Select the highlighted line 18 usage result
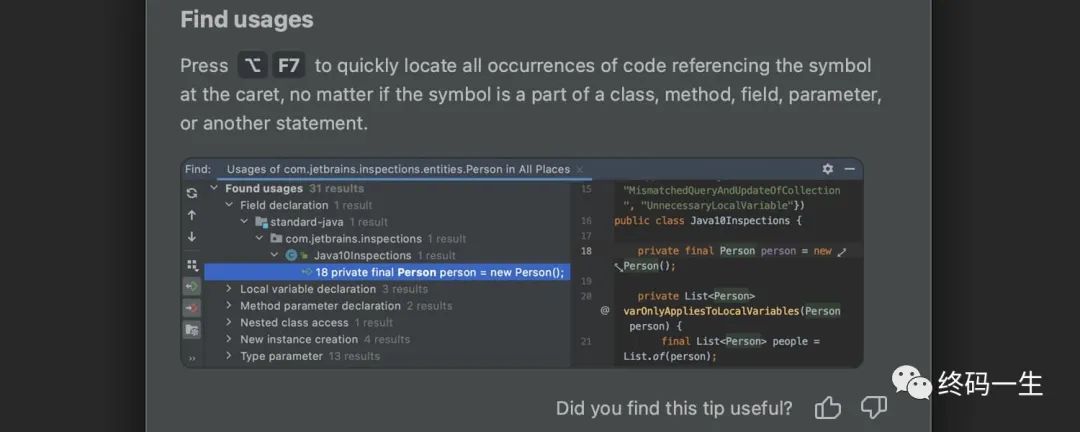Image resolution: width=1080 pixels, height=432 pixels. (x=387, y=272)
